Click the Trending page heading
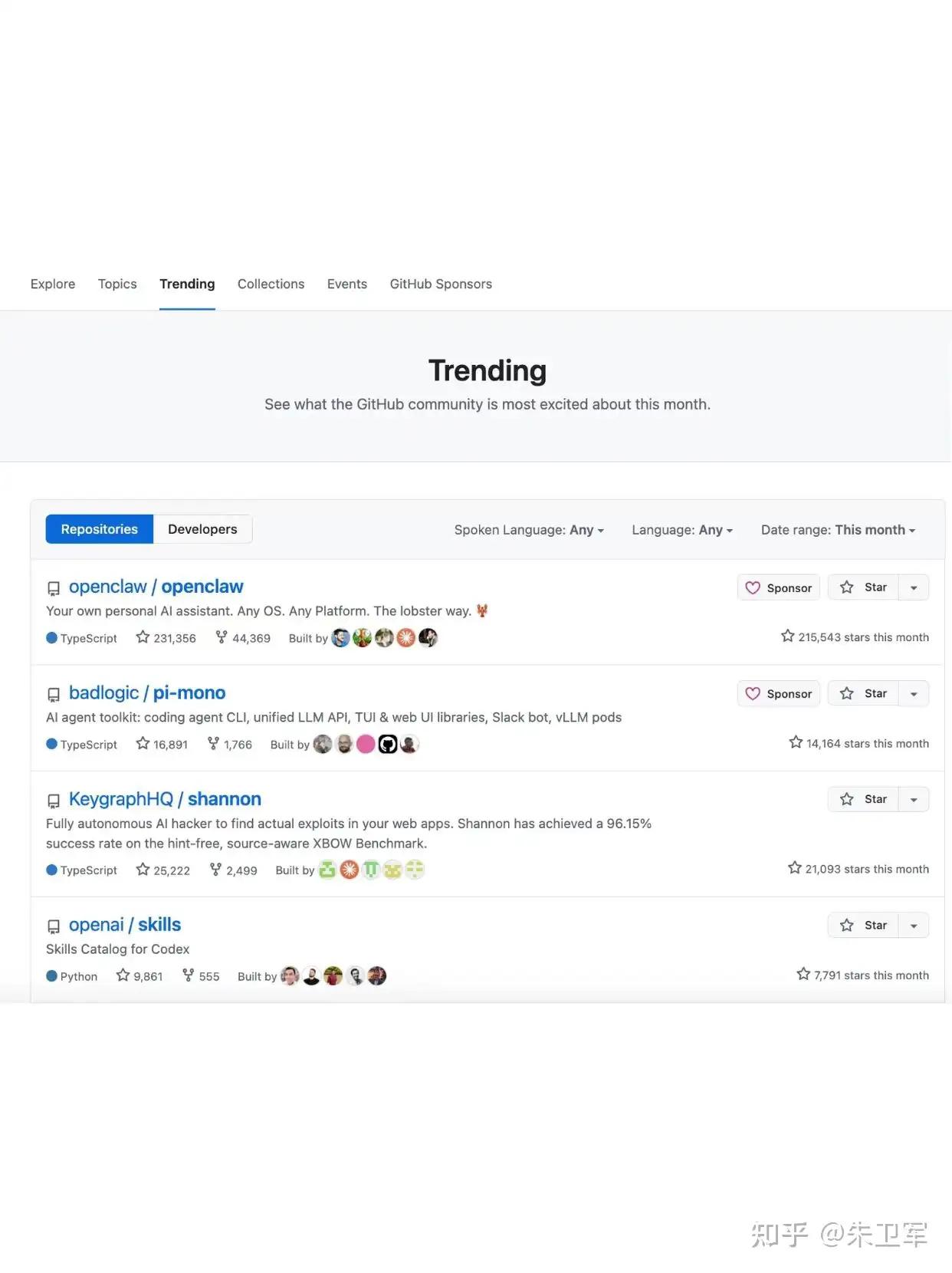952x1273 pixels. click(x=487, y=370)
